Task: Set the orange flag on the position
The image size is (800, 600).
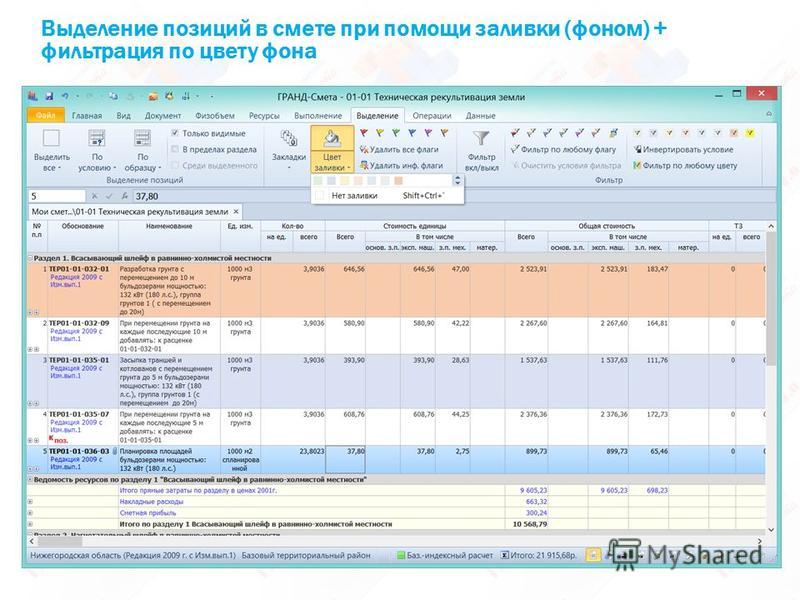Action: point(445,133)
